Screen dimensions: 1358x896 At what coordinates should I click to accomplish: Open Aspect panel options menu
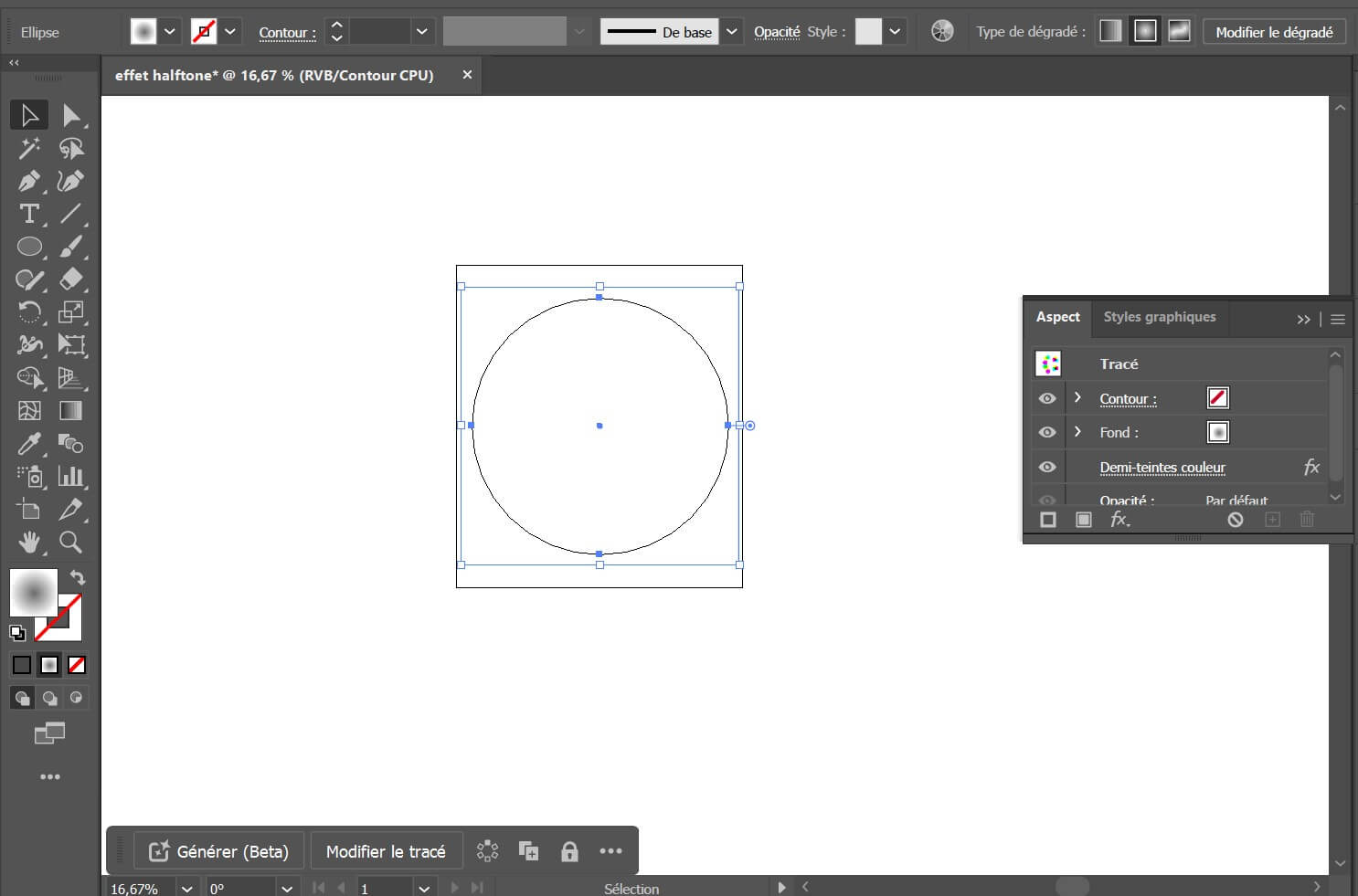(1338, 319)
